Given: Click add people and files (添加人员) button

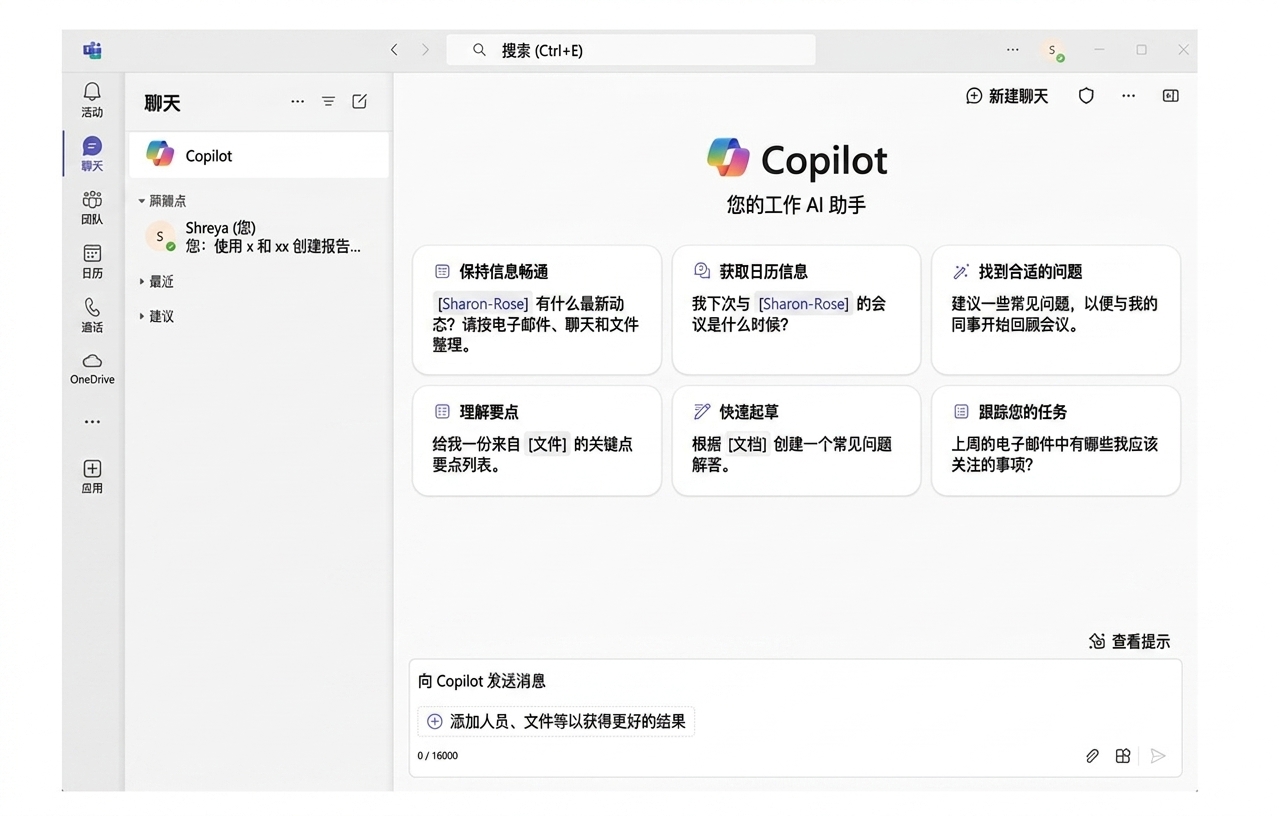Looking at the screenshot, I should 556,721.
